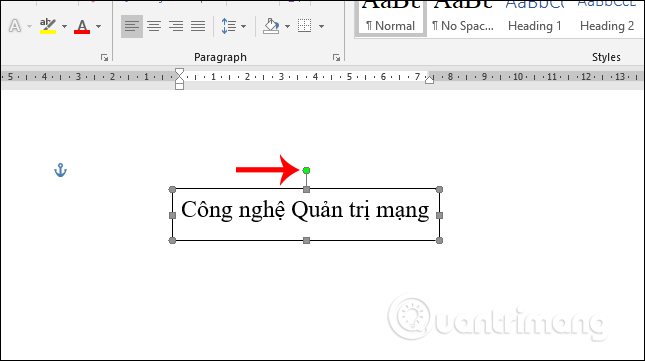Click the object anchor icon
The height and width of the screenshot is (361, 645).
point(60,170)
